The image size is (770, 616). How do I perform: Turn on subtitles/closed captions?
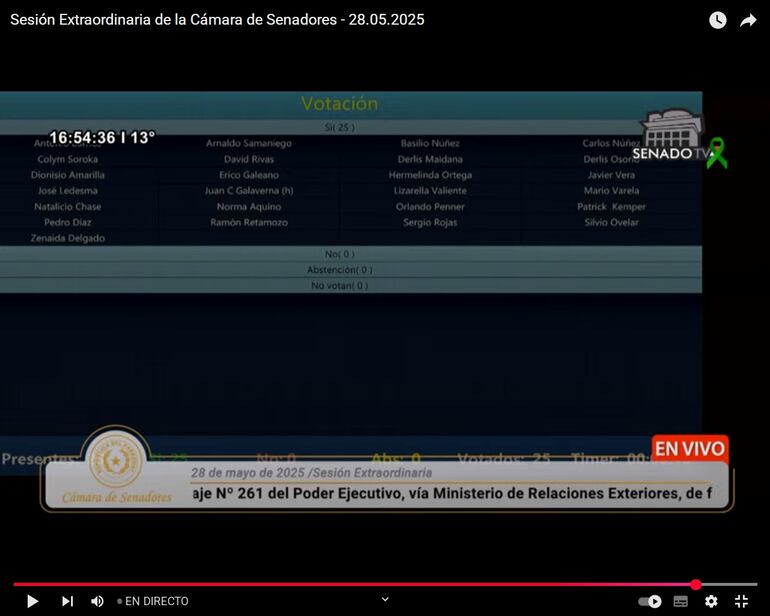[681, 601]
